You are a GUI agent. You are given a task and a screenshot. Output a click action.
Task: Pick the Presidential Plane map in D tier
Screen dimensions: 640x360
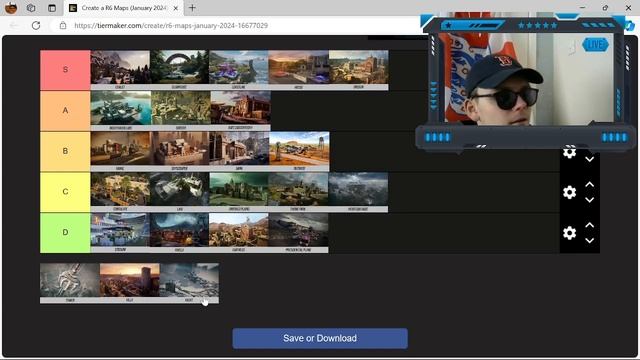coord(298,233)
